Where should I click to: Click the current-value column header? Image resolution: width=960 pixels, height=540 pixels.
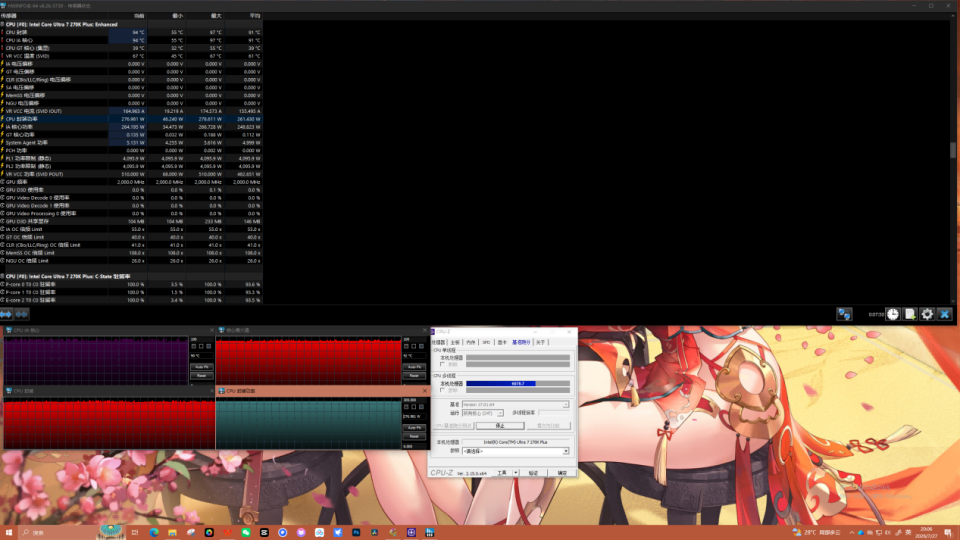point(128,16)
